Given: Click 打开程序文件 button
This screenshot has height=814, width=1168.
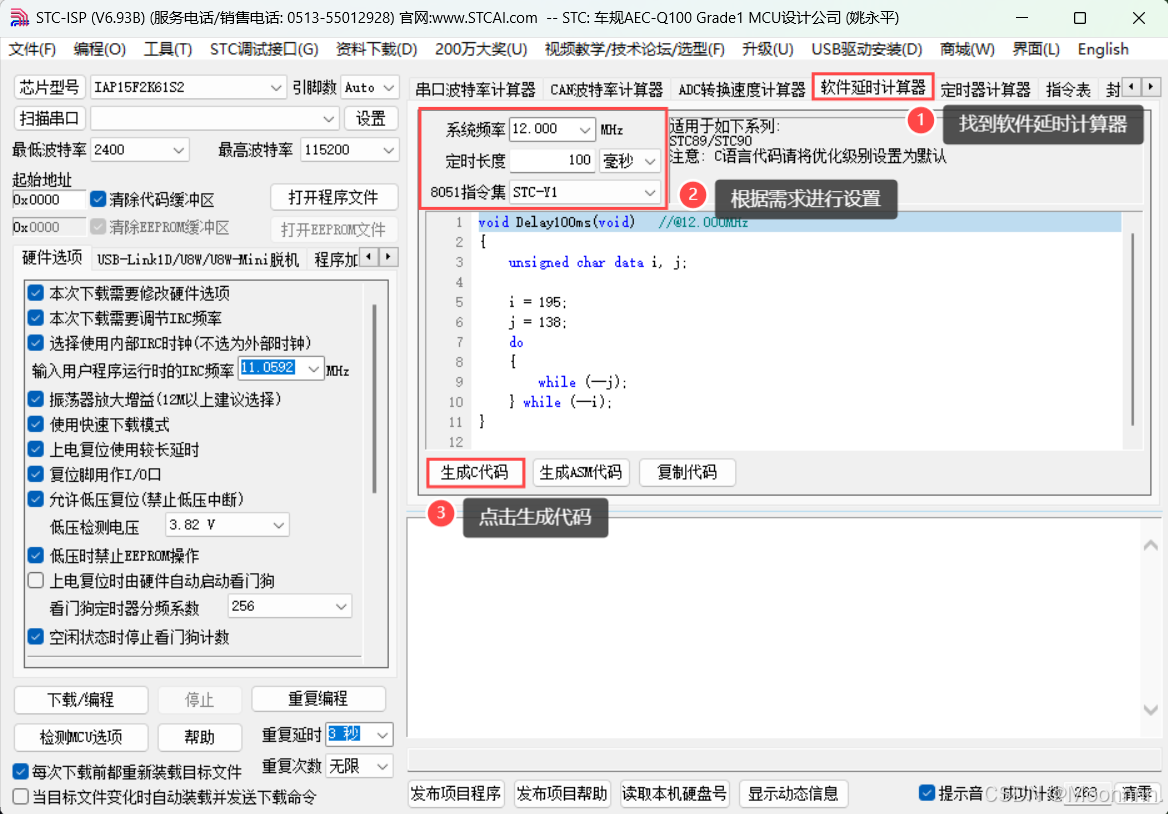Looking at the screenshot, I should coord(333,197).
